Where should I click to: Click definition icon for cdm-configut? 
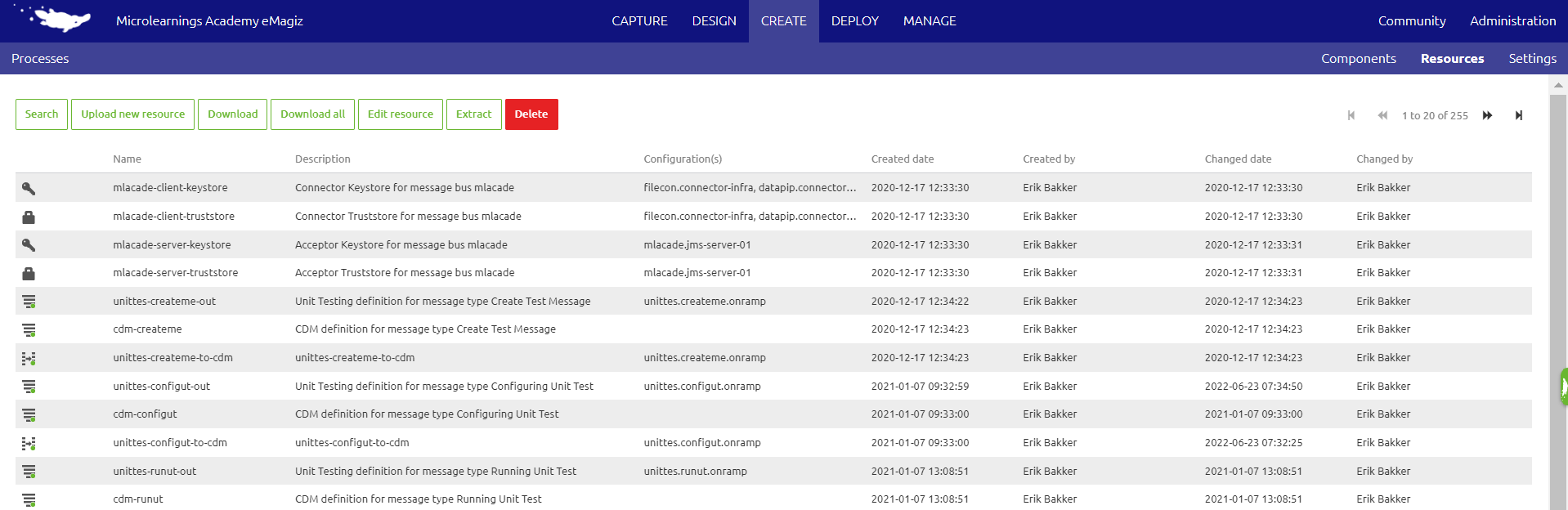(29, 414)
